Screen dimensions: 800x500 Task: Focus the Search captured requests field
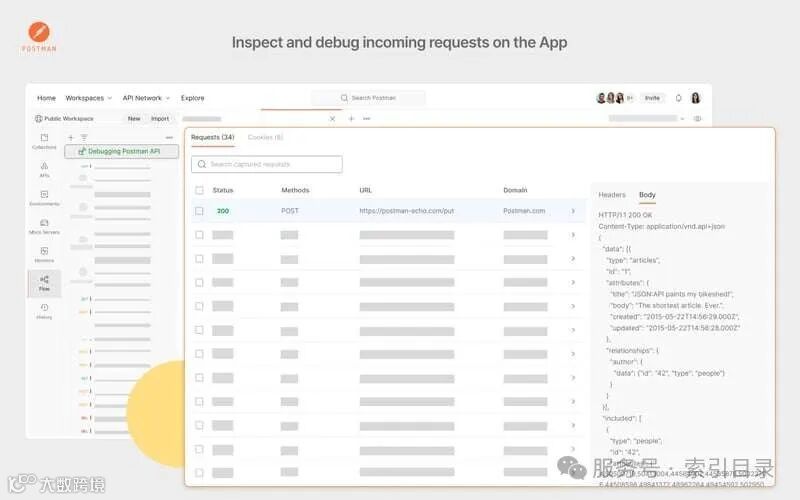point(267,164)
